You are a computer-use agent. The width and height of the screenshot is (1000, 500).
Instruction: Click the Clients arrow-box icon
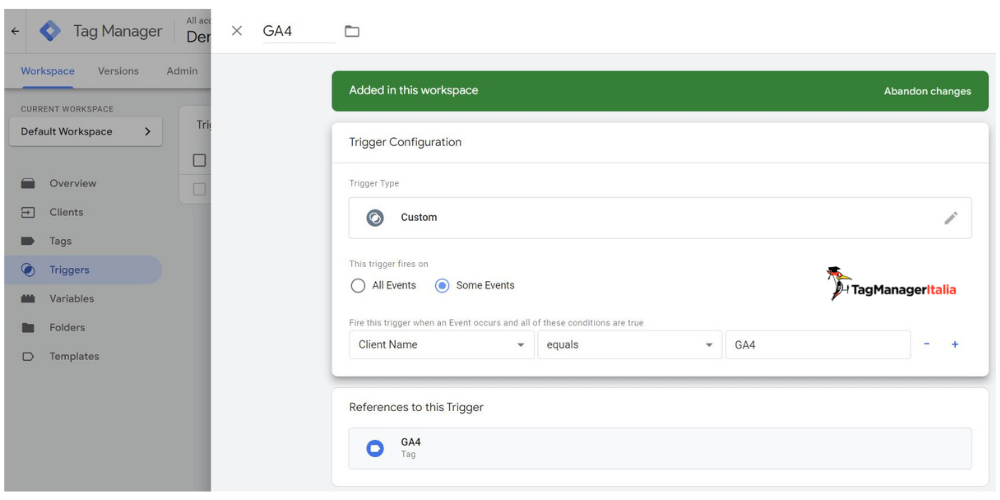click(x=27, y=212)
